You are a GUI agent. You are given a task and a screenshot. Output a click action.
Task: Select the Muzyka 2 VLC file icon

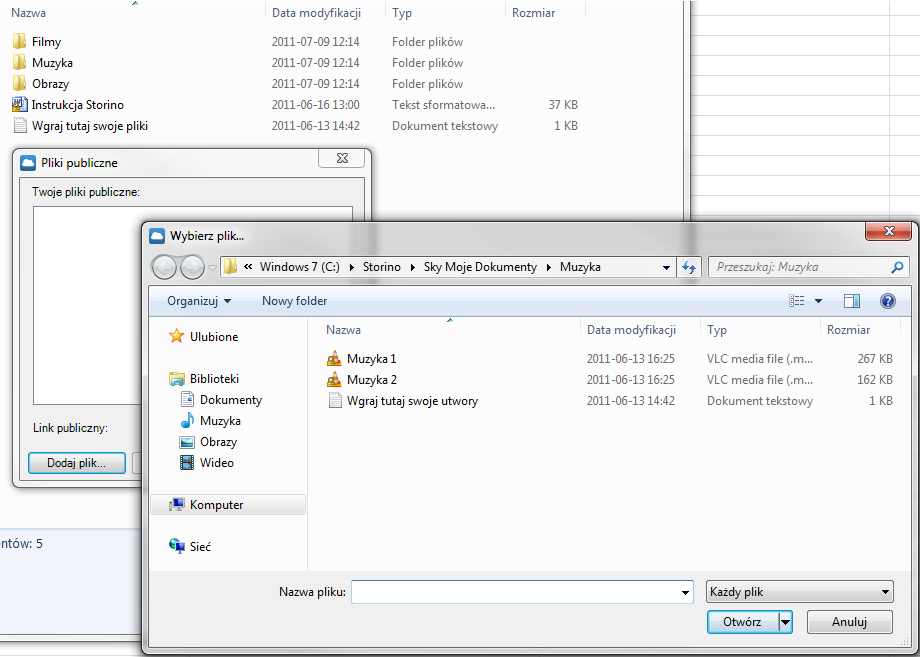[x=334, y=380]
